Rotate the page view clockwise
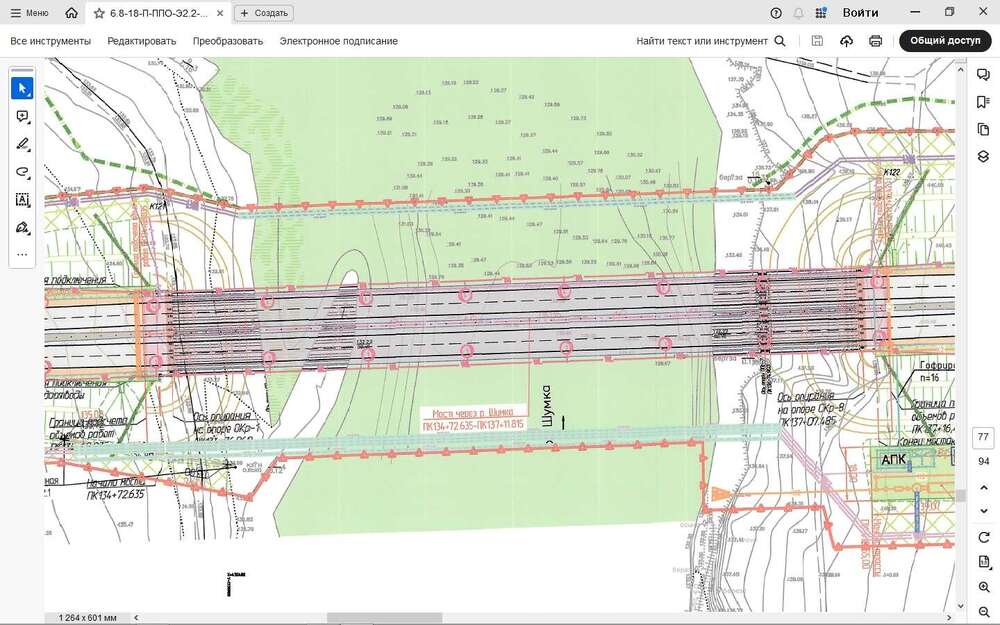Screen dimensions: 1000x625 click(x=983, y=537)
